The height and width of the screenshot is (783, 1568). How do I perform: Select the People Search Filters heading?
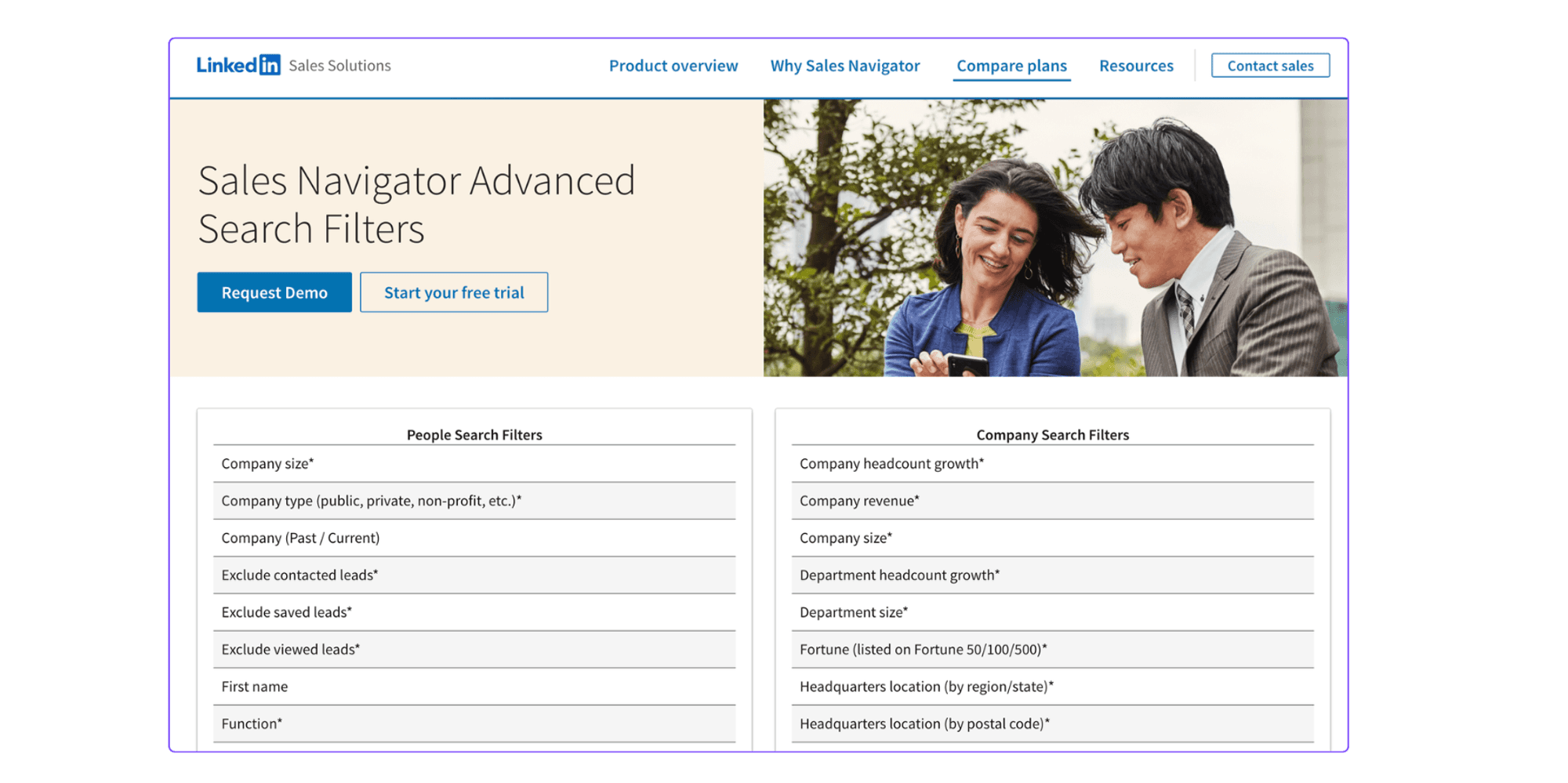pos(474,435)
